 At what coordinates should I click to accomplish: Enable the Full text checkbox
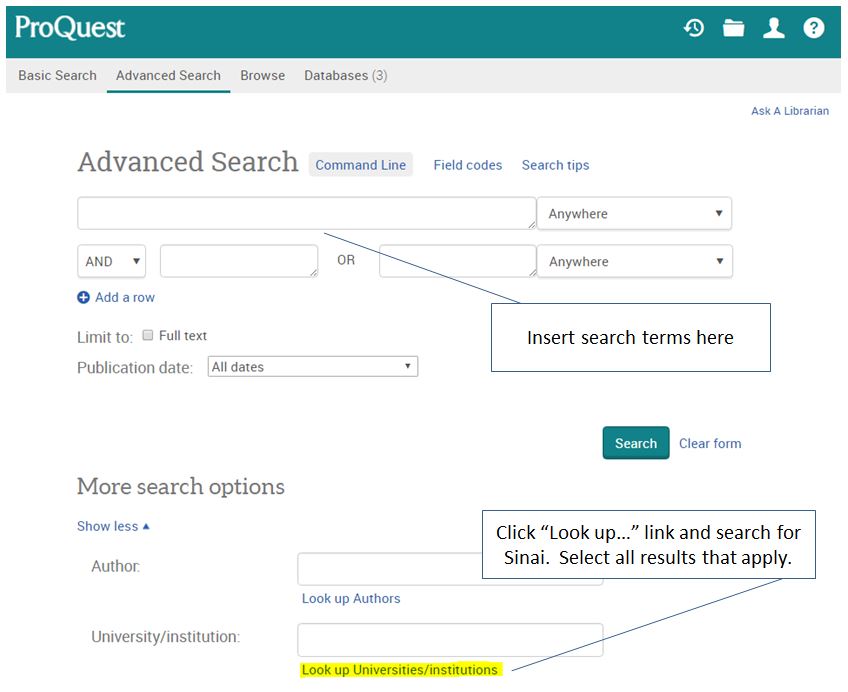[x=148, y=335]
